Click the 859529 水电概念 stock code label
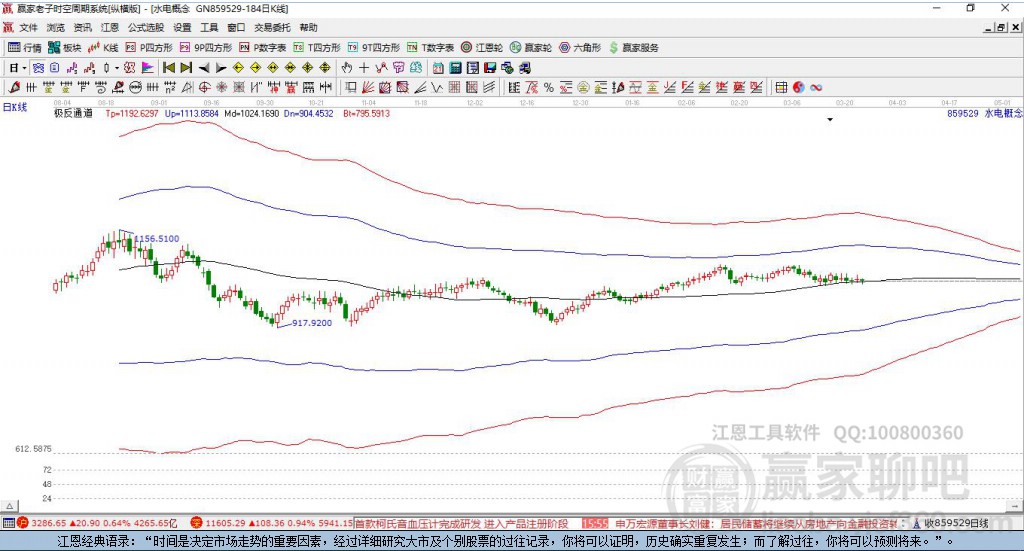 click(x=984, y=114)
